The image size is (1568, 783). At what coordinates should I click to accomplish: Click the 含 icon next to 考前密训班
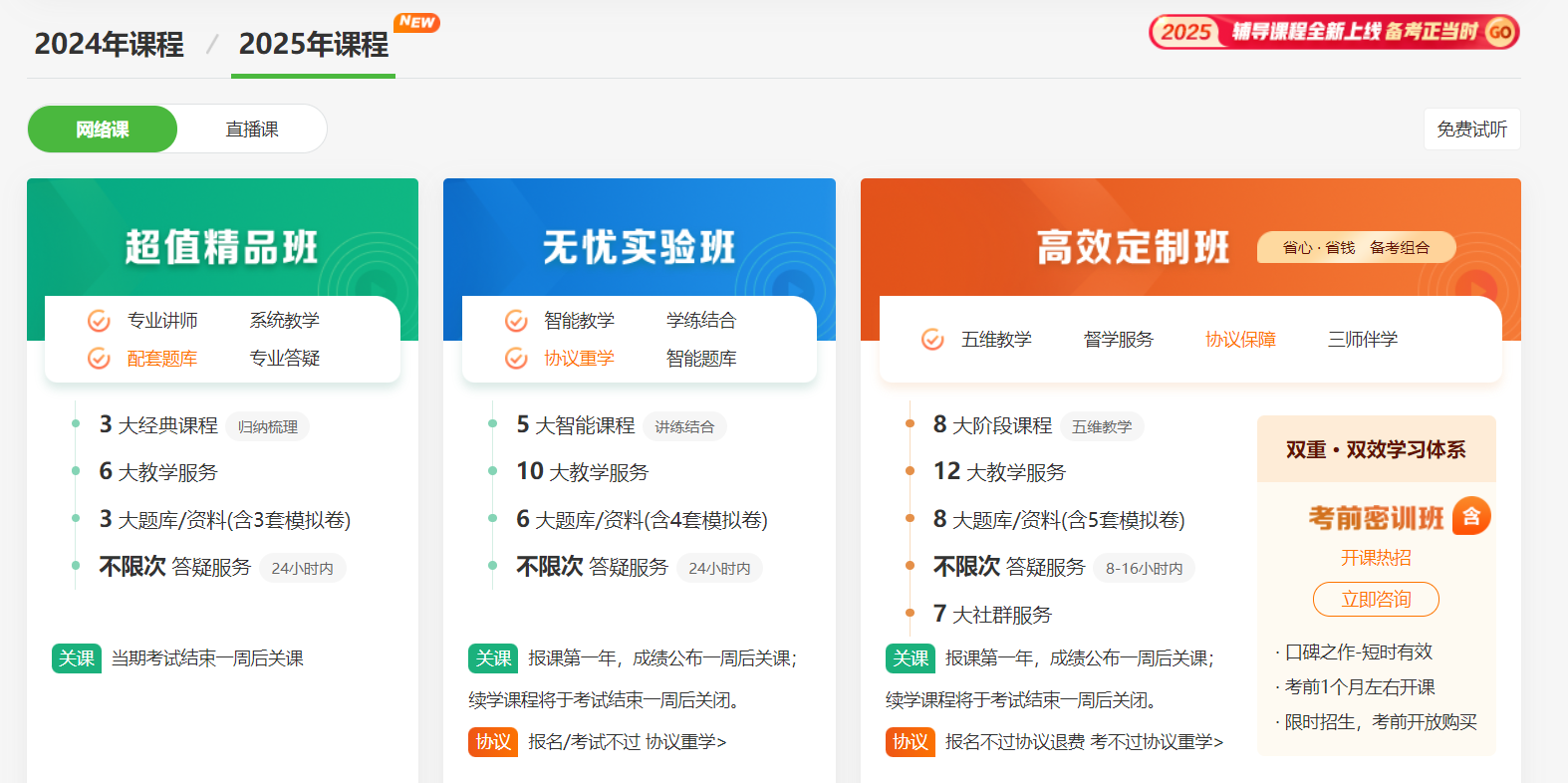(1471, 516)
